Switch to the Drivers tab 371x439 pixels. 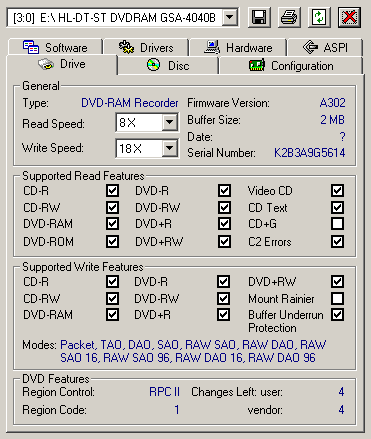pos(146,47)
